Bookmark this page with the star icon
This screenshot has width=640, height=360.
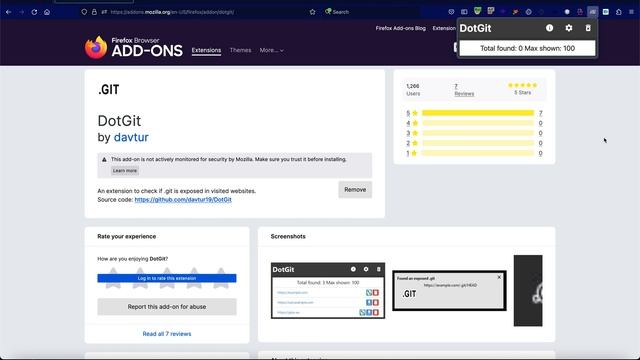pyautogui.click(x=313, y=12)
